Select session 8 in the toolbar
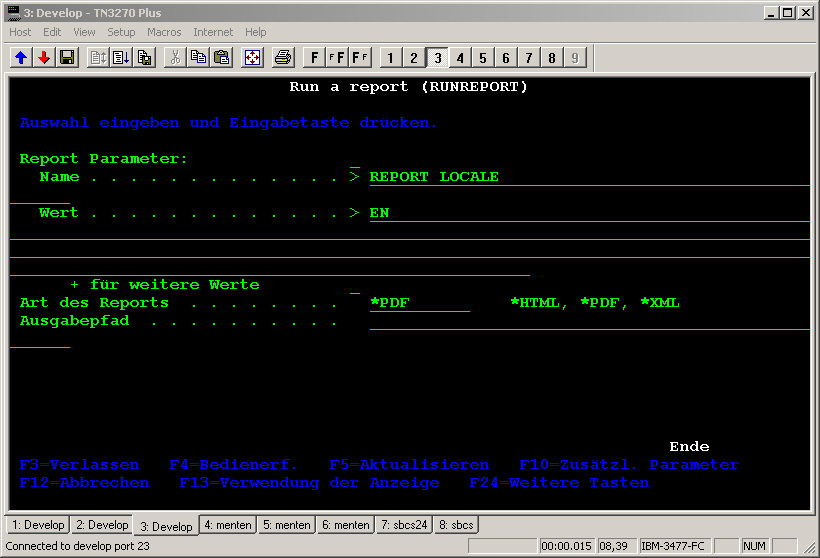Image resolution: width=820 pixels, height=558 pixels. [x=552, y=58]
